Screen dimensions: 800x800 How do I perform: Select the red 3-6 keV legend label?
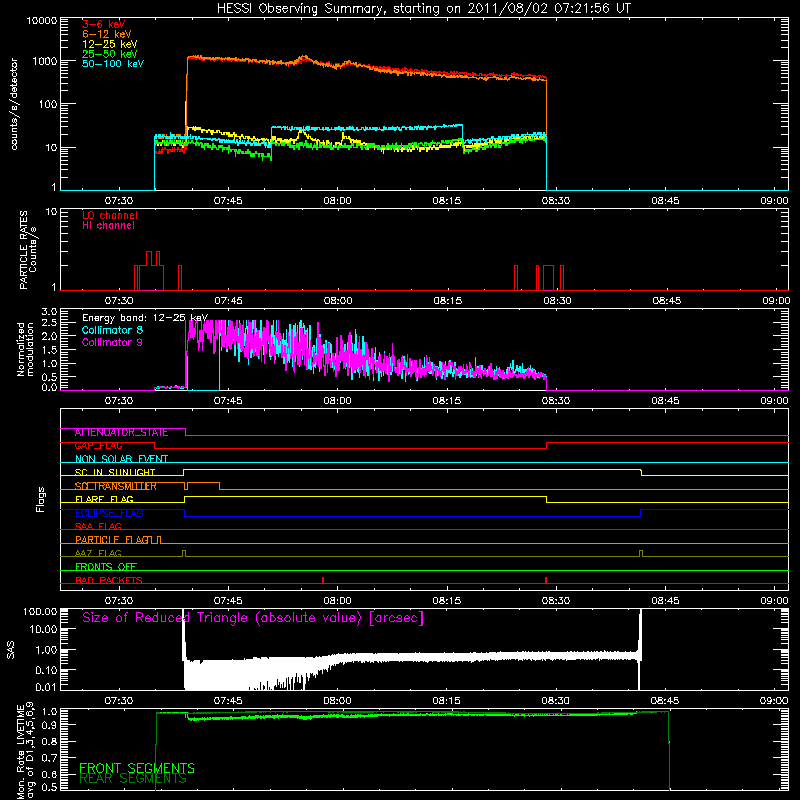pyautogui.click(x=104, y=24)
